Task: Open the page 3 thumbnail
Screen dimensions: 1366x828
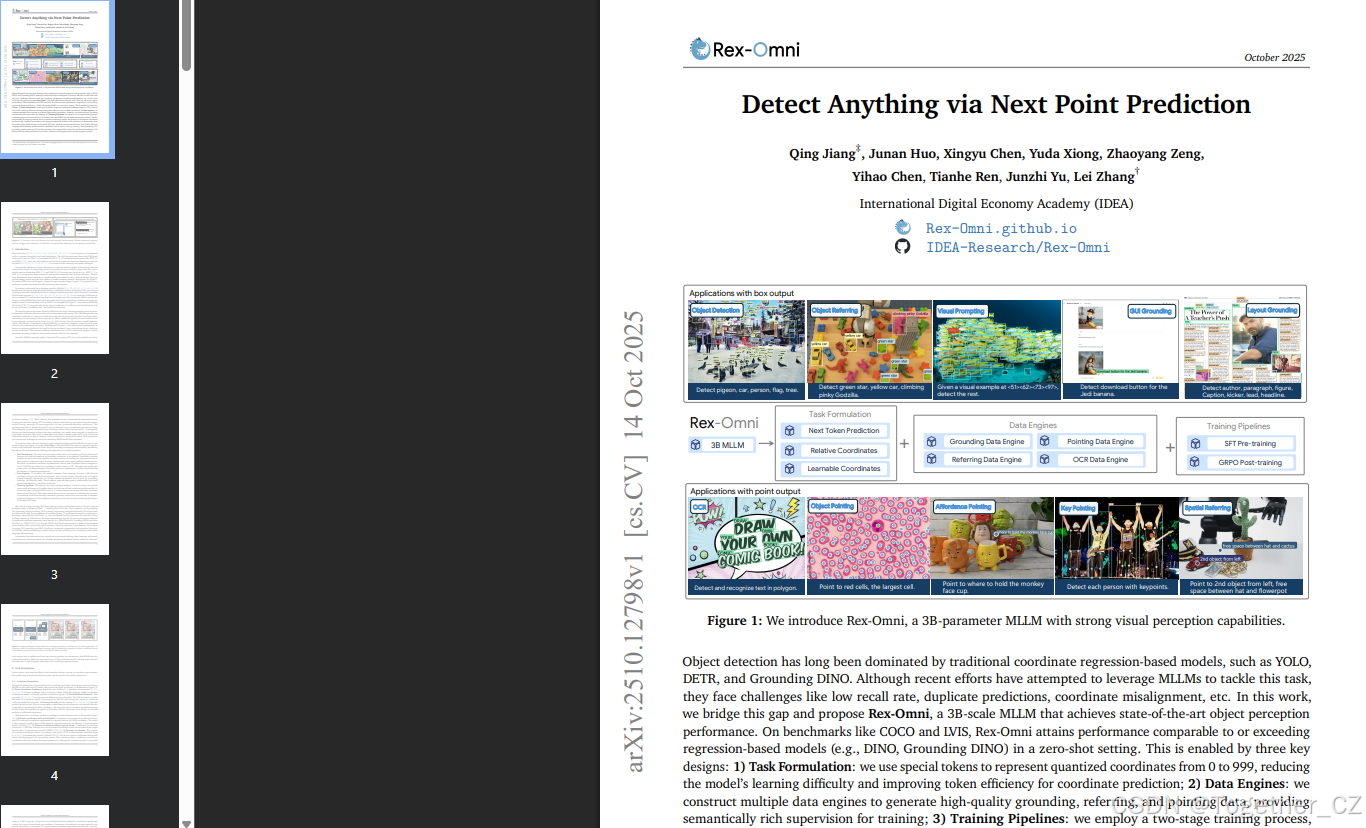Action: (x=55, y=479)
